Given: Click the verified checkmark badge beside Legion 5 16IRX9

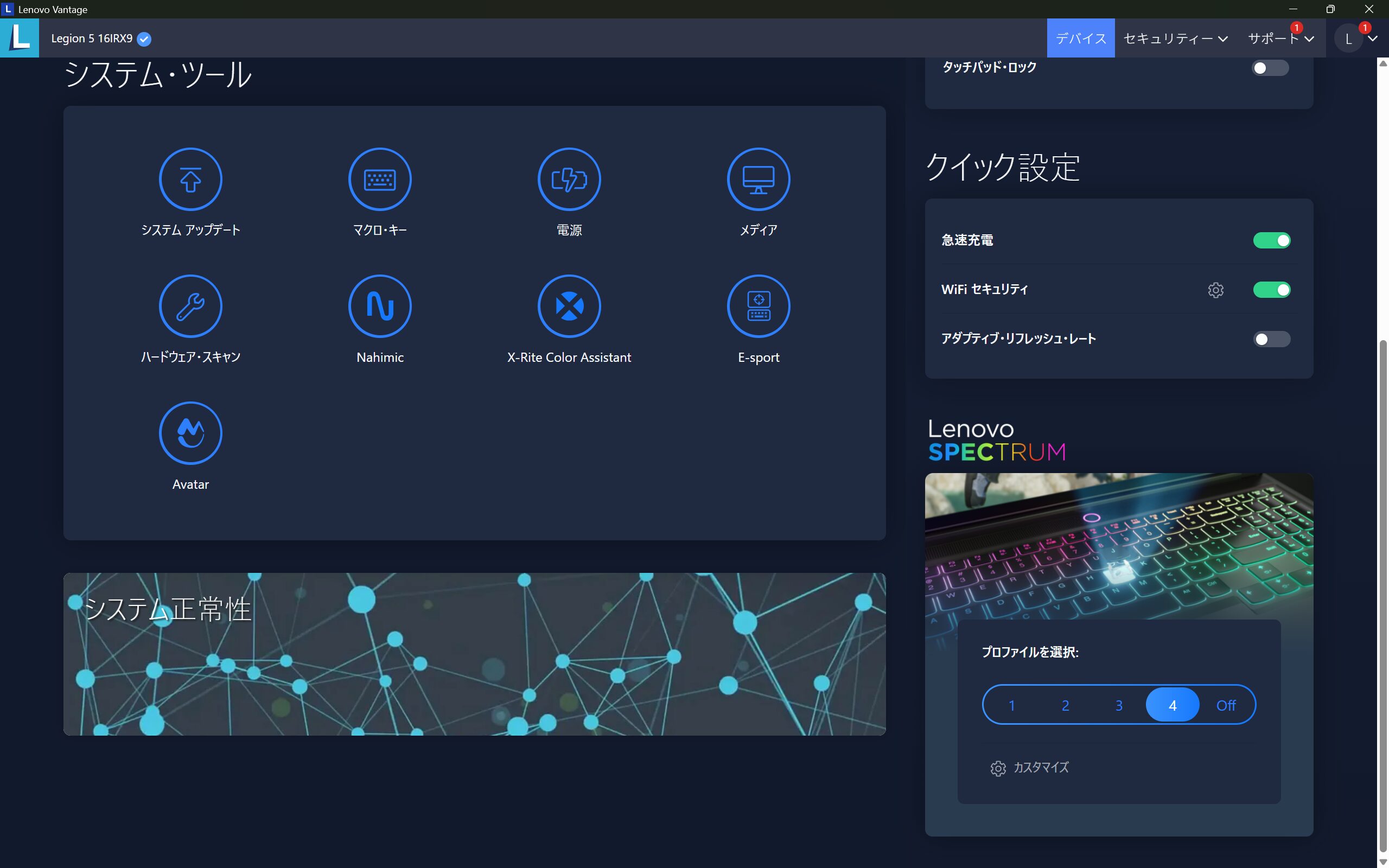Looking at the screenshot, I should click(x=144, y=39).
